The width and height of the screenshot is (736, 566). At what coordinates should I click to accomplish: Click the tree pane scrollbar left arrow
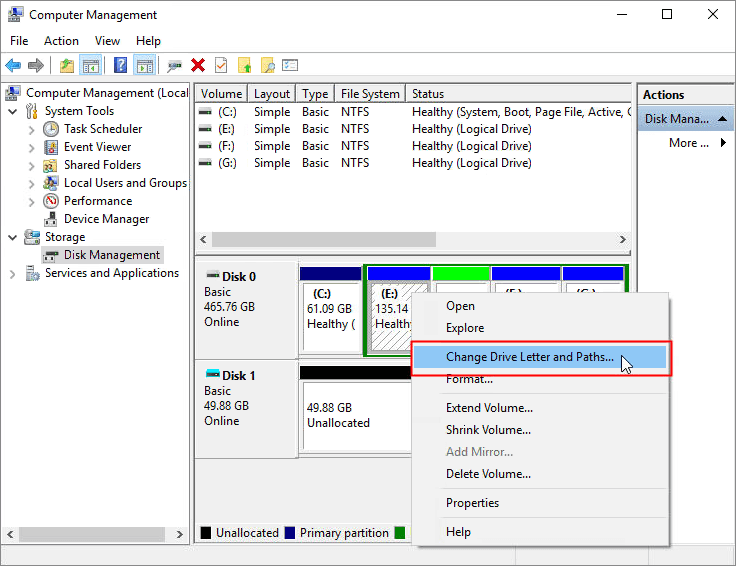point(10,534)
